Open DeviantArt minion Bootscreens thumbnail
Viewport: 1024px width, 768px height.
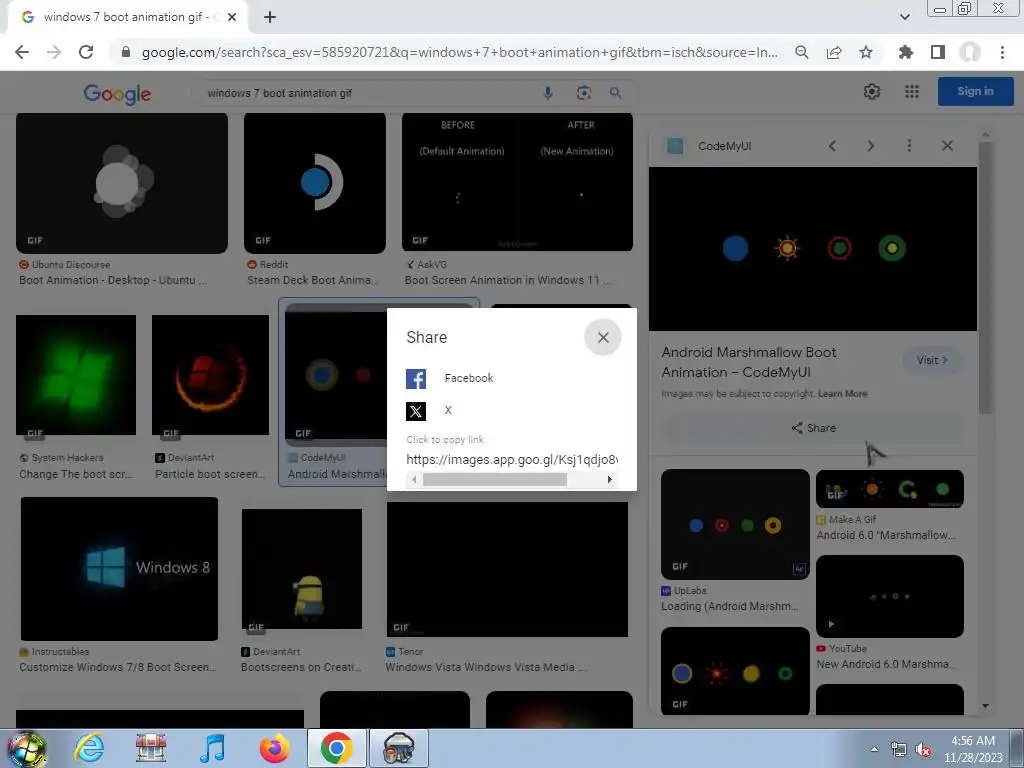302,569
